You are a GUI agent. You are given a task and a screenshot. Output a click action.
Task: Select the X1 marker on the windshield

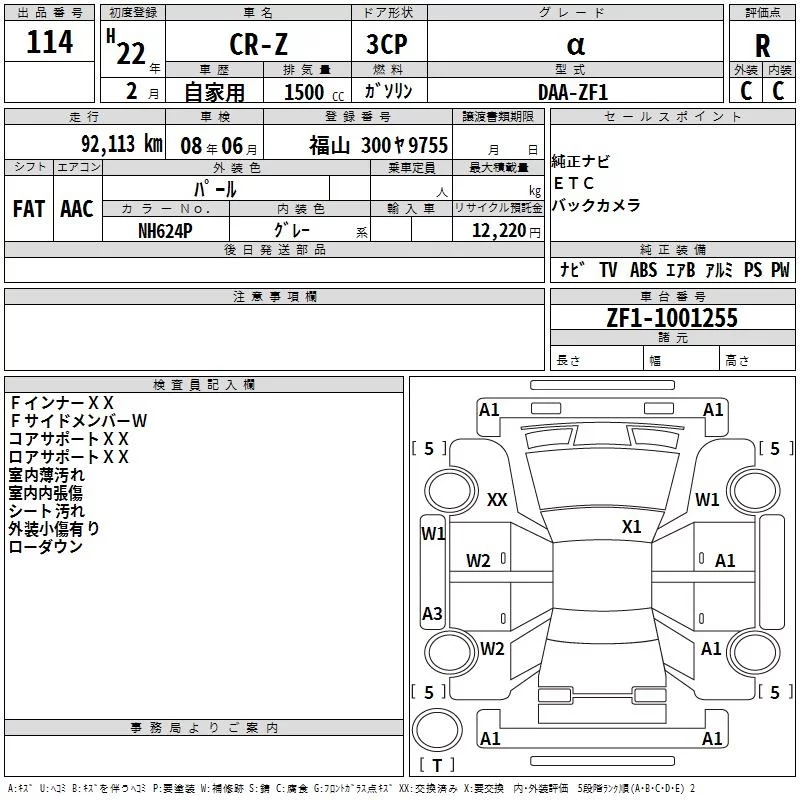pos(632,527)
